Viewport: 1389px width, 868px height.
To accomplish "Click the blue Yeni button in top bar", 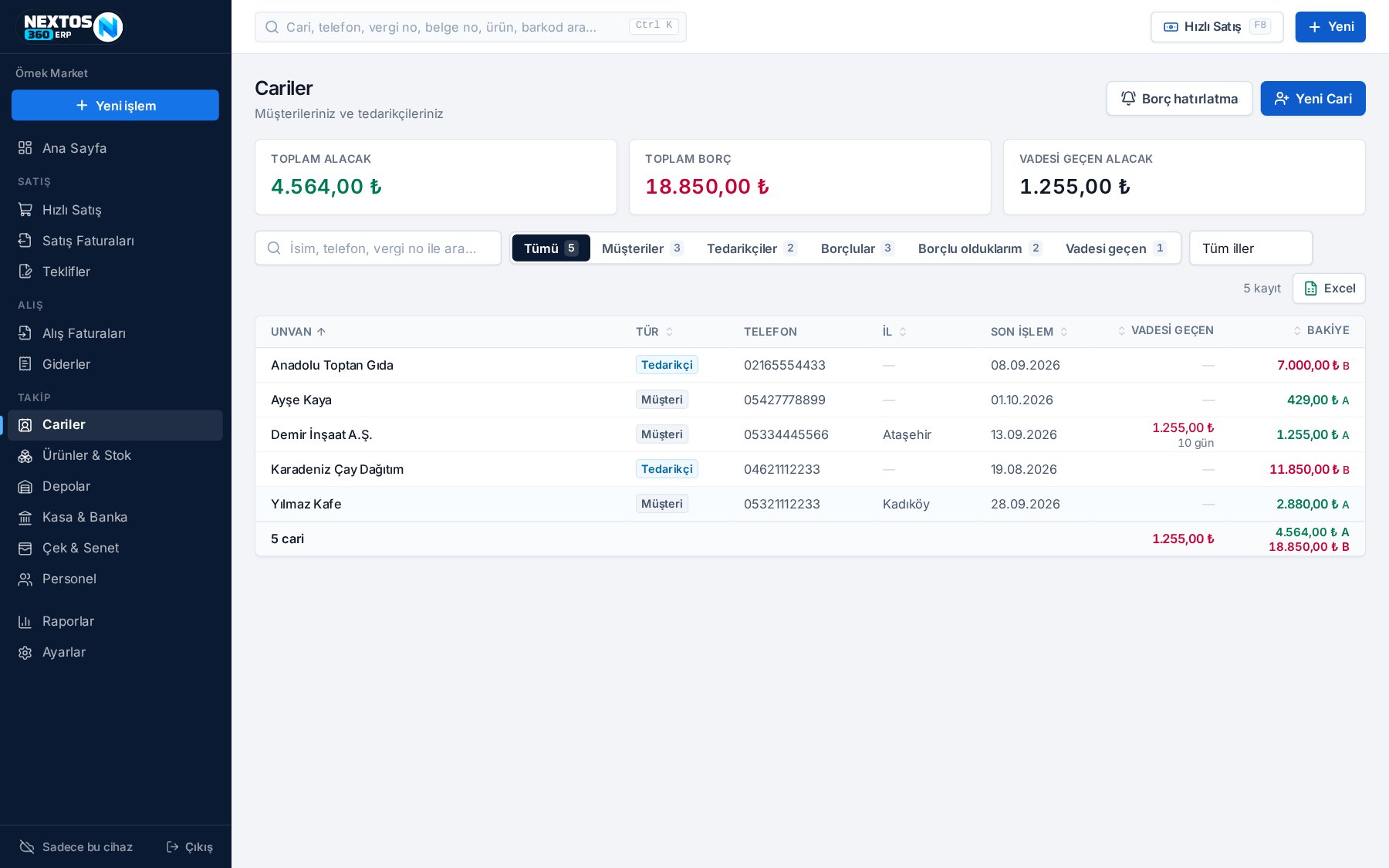I will tap(1330, 27).
